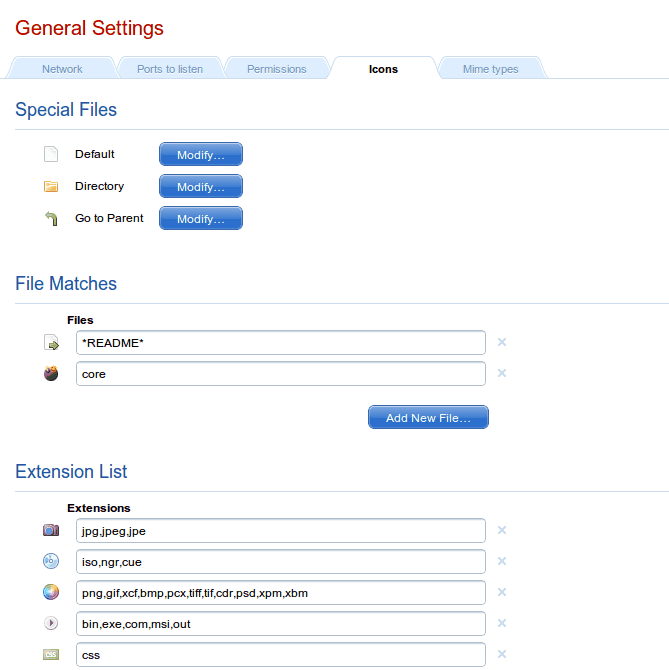669x670 pixels.
Task: Open the Ports to listen tab
Action: pyautogui.click(x=170, y=69)
